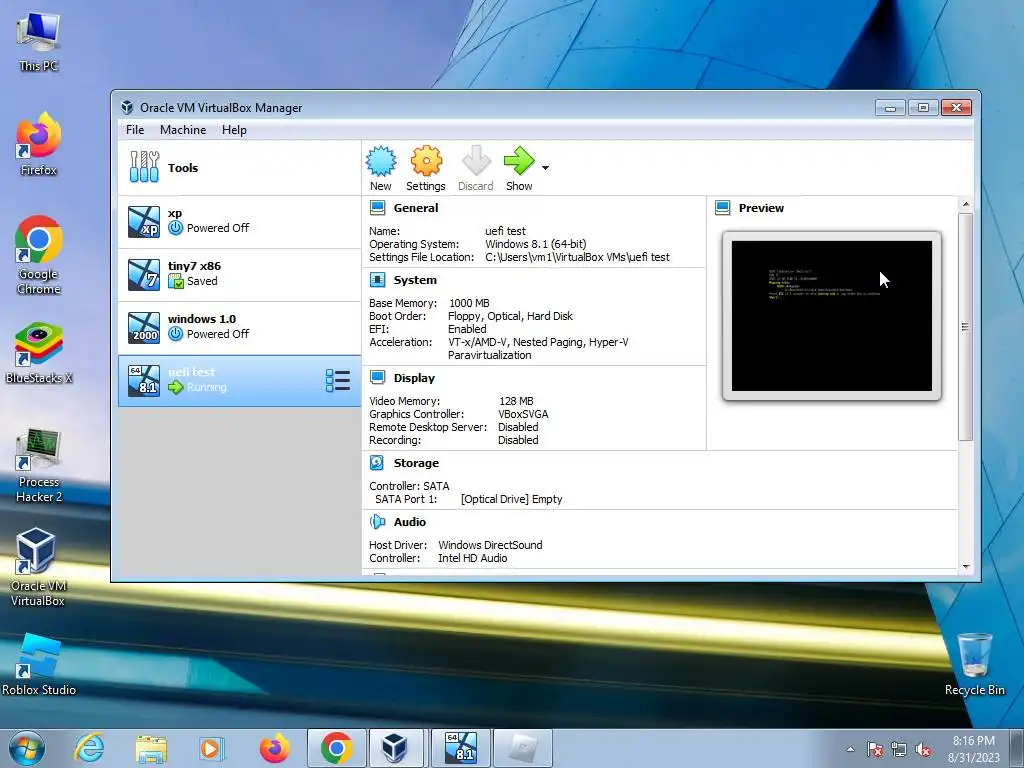Click the Host Driver Windows DirectSound value
This screenshot has width=1024, height=768.
click(490, 545)
